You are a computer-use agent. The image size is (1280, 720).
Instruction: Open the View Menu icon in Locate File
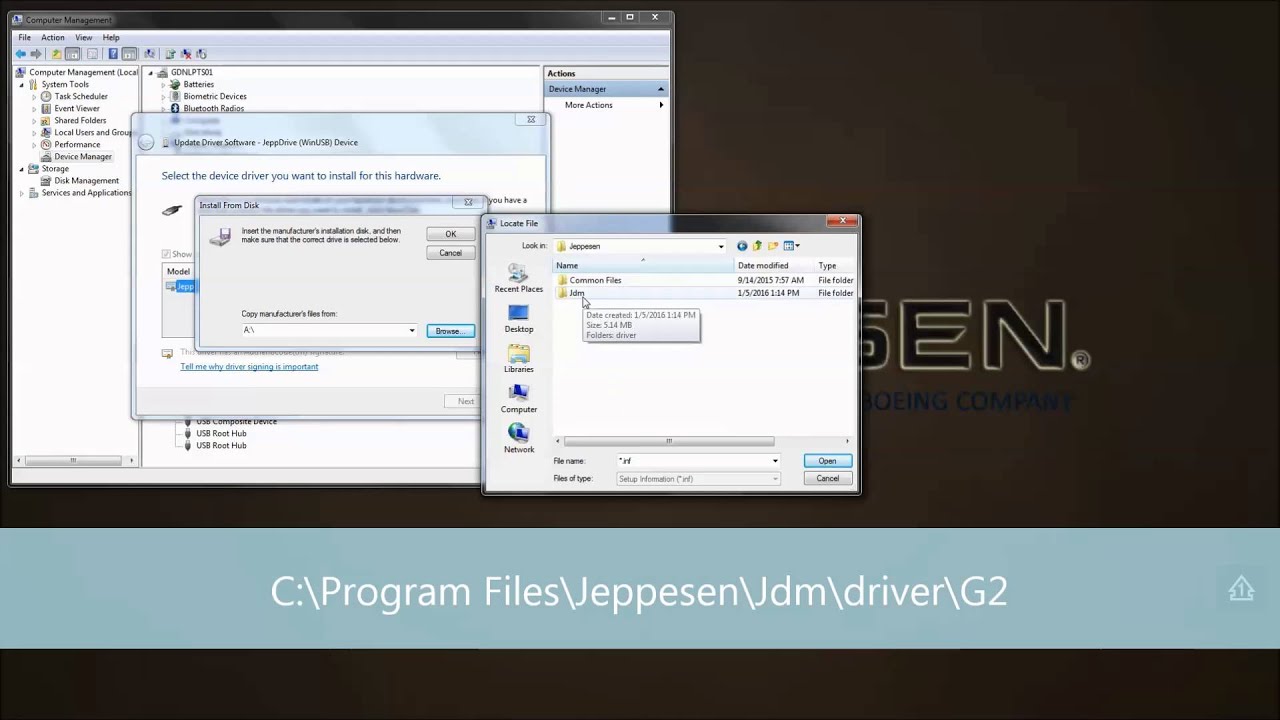pyautogui.click(x=791, y=246)
